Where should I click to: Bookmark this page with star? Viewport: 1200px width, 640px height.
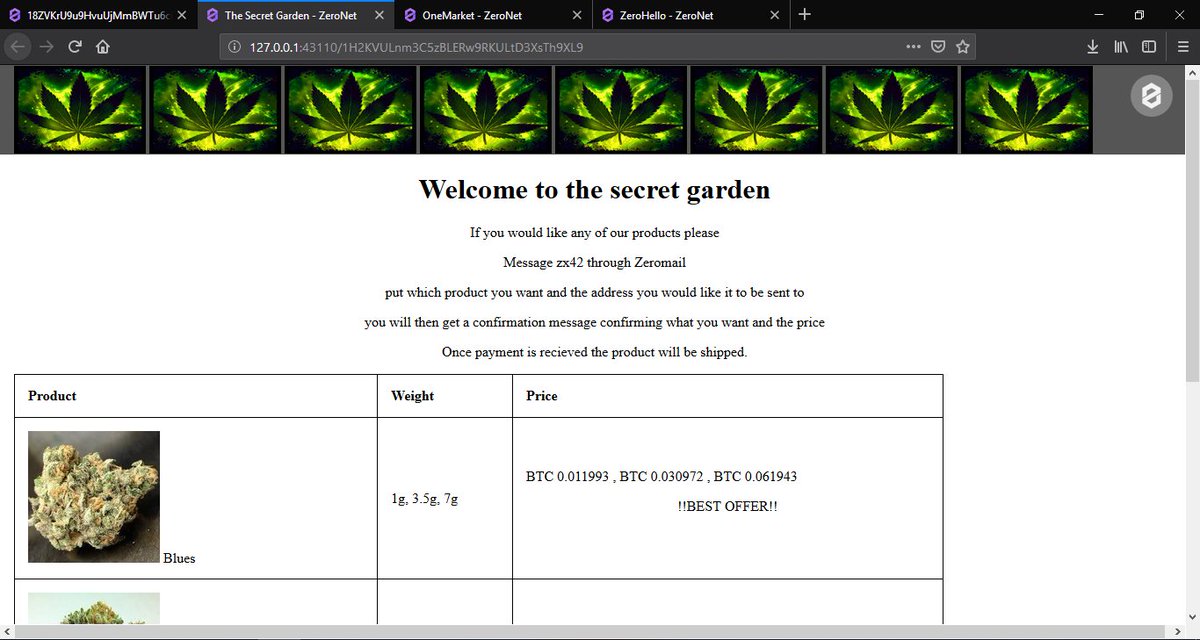(962, 47)
